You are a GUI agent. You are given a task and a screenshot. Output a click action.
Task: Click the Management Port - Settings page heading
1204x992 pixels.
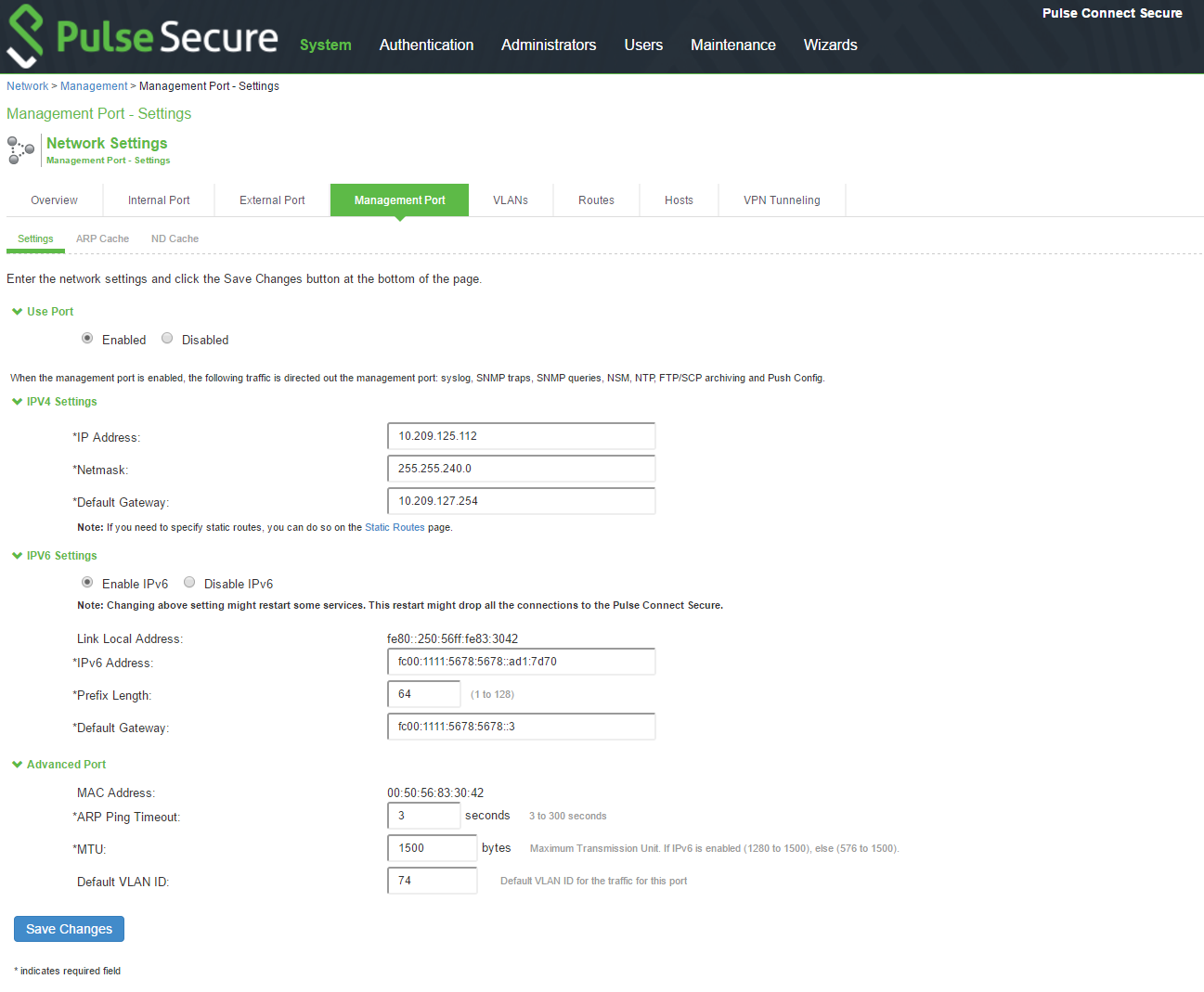99,113
